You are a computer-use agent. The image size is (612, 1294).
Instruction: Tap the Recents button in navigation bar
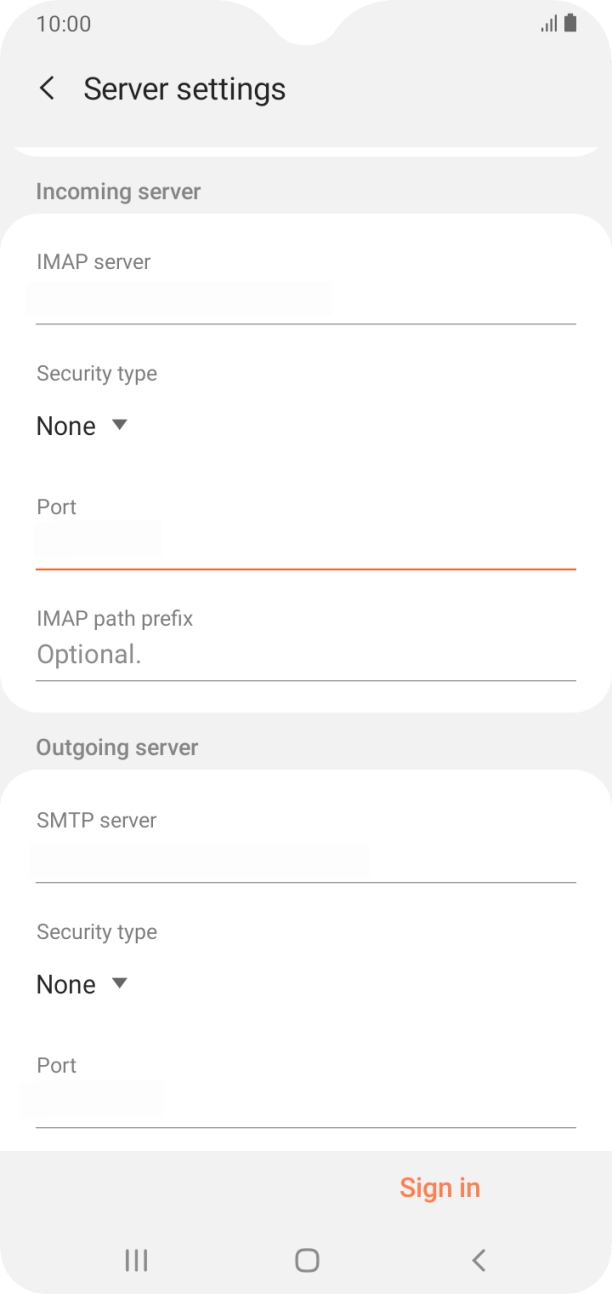pyautogui.click(x=134, y=1260)
